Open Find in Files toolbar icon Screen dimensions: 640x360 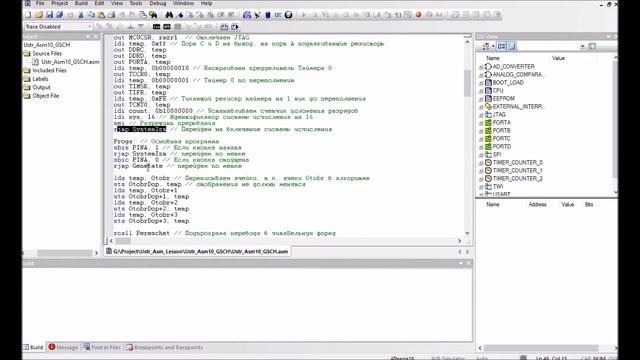coord(153,15)
